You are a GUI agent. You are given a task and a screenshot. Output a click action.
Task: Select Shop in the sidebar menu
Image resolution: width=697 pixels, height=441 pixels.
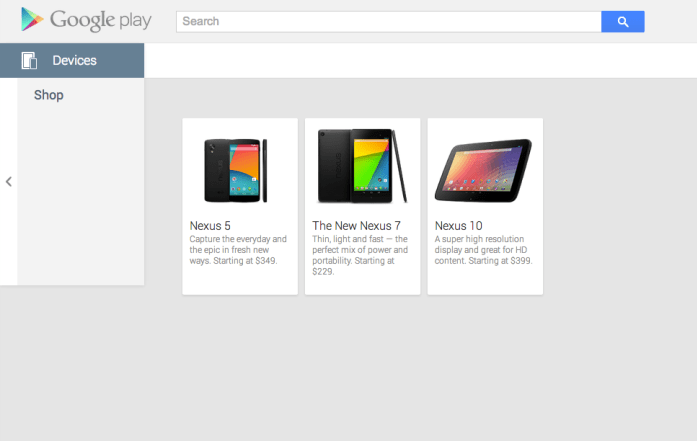[49, 95]
